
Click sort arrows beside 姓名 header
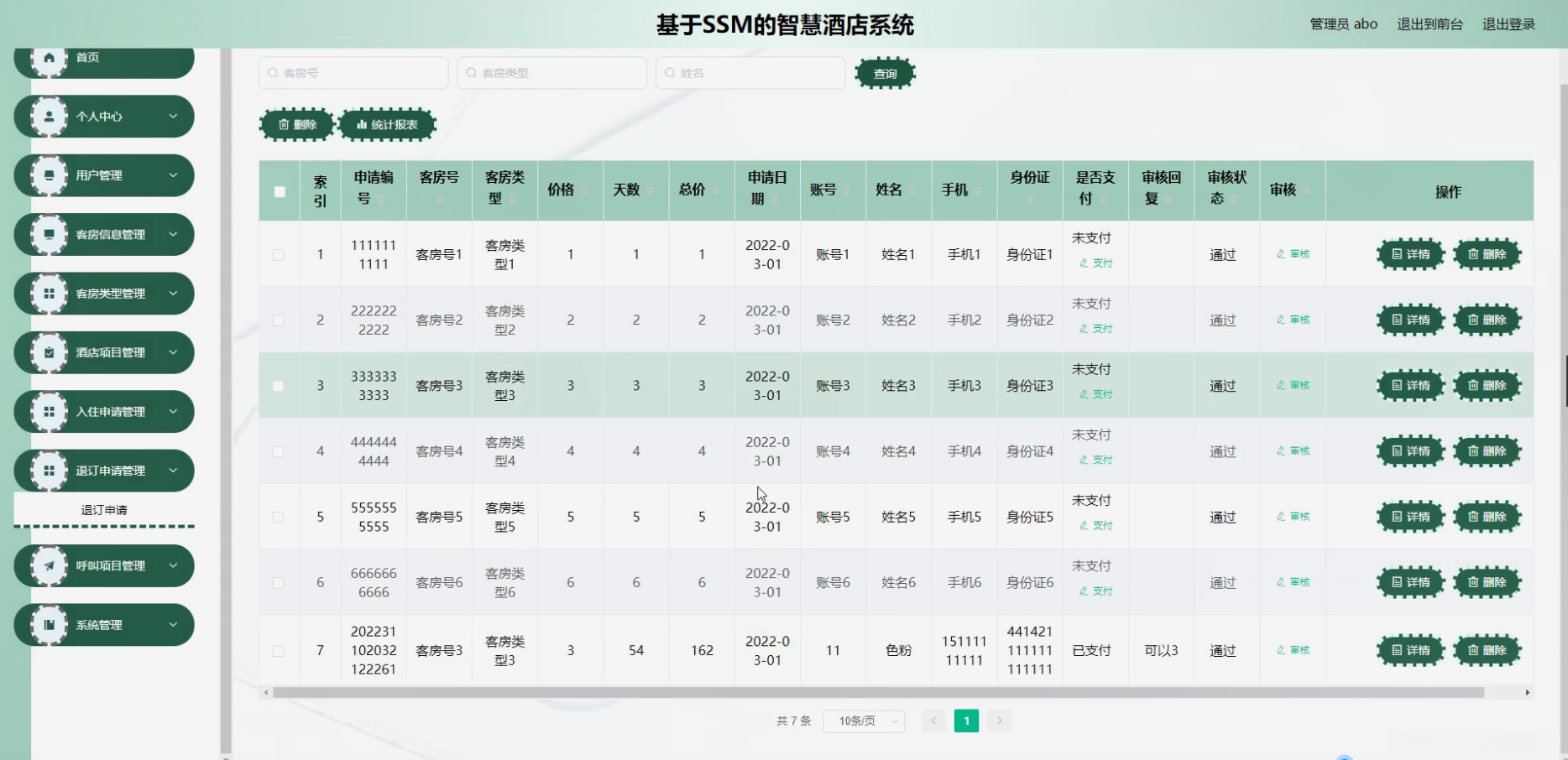912,191
